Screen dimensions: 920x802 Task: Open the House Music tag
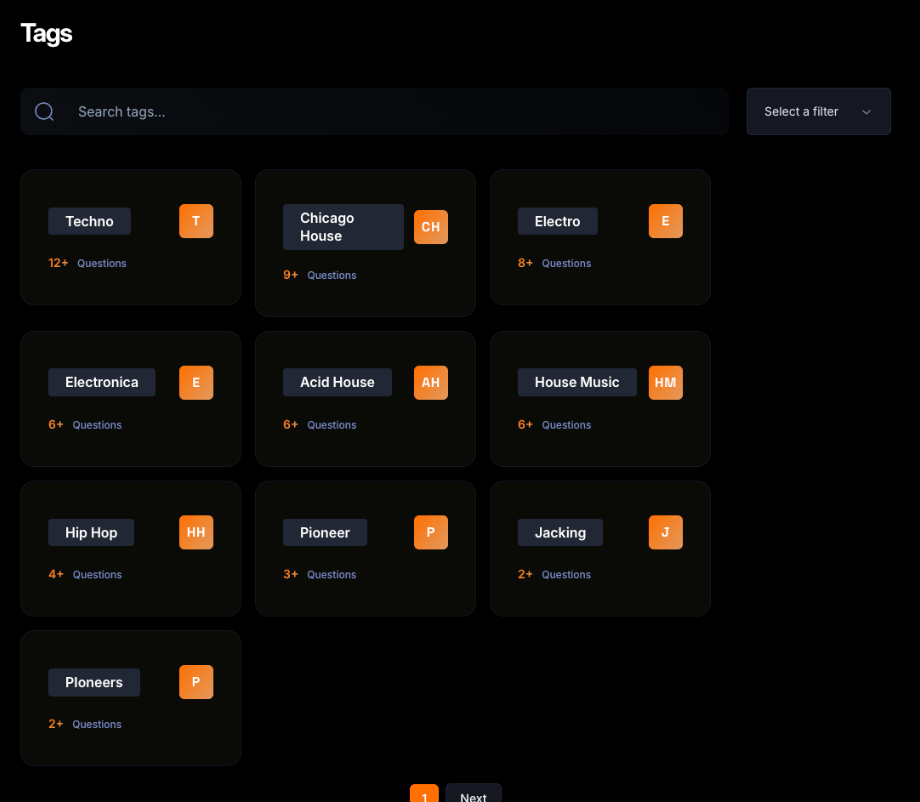(577, 383)
